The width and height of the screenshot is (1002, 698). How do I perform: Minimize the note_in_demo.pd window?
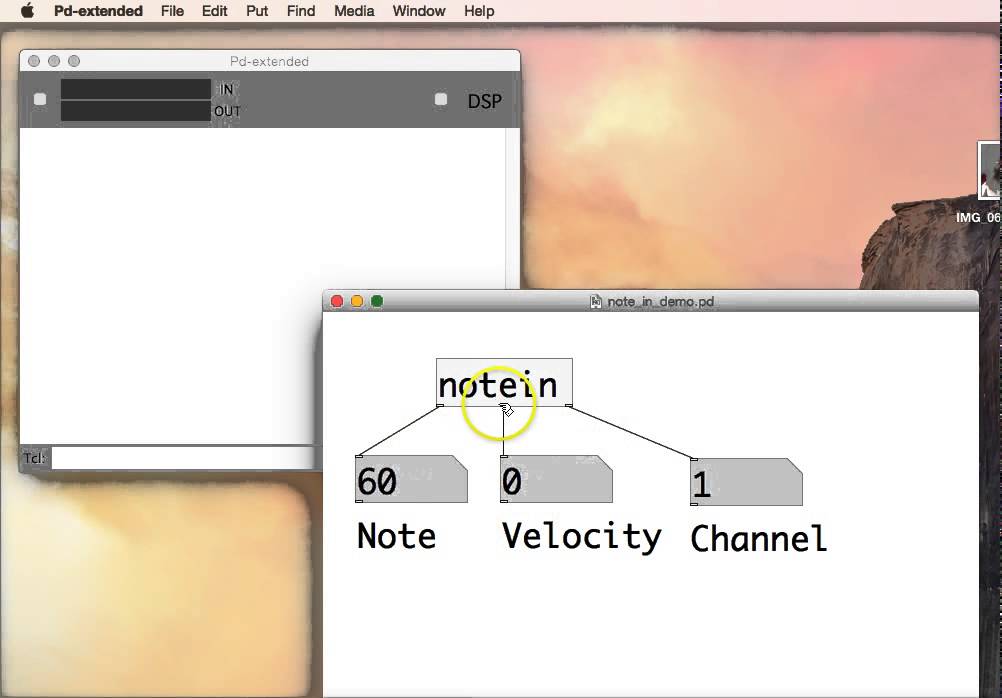tap(357, 301)
